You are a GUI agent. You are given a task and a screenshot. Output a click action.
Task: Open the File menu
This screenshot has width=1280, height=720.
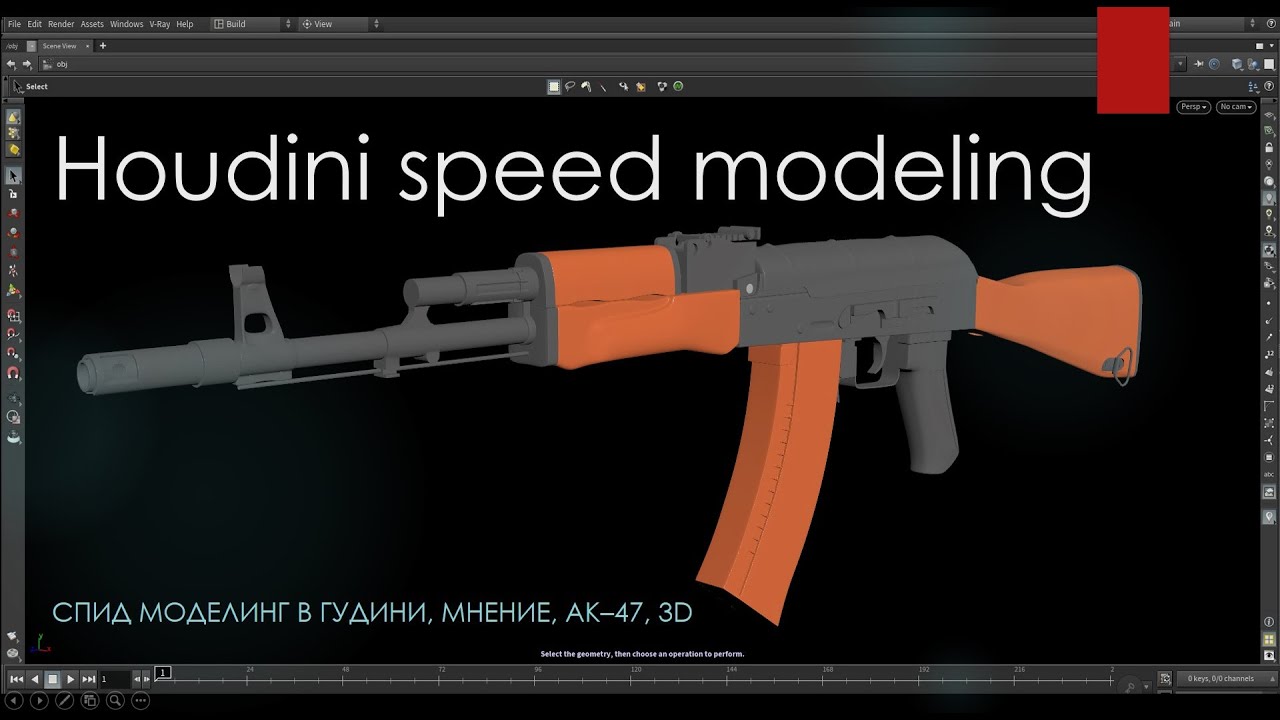point(14,24)
